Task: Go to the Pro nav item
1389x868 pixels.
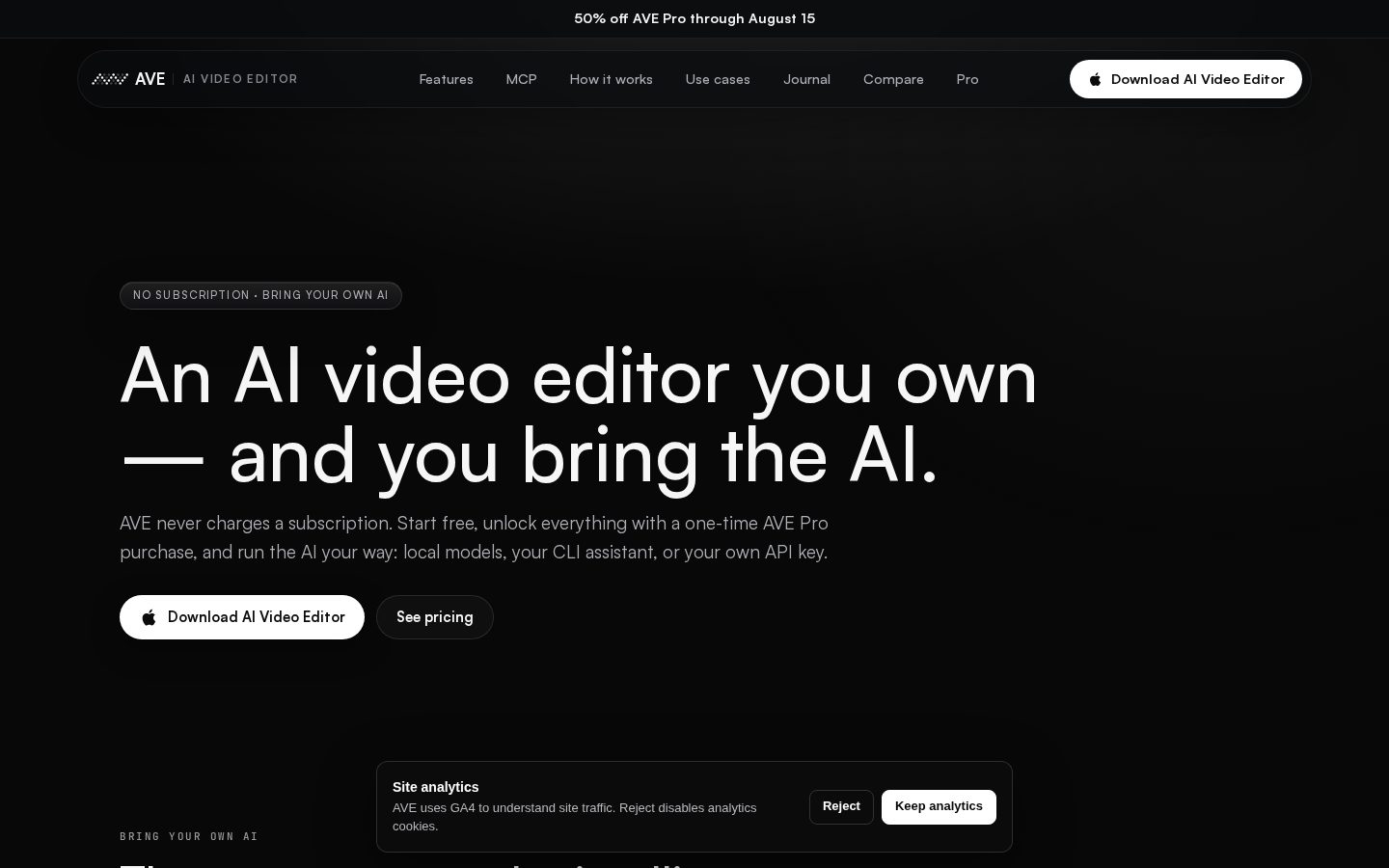Action: (x=967, y=79)
